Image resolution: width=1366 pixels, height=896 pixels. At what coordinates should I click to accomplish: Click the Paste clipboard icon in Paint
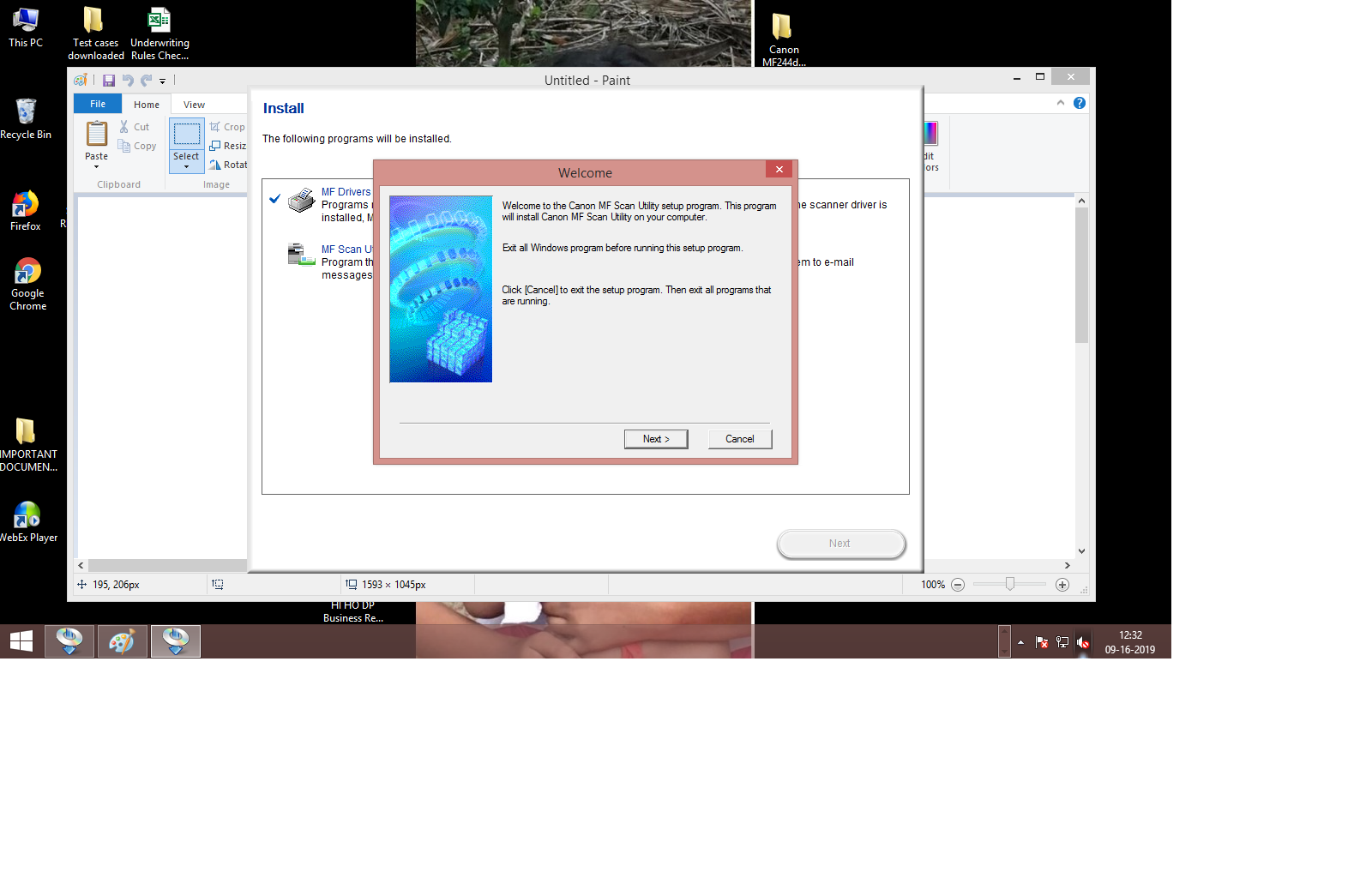click(97, 134)
